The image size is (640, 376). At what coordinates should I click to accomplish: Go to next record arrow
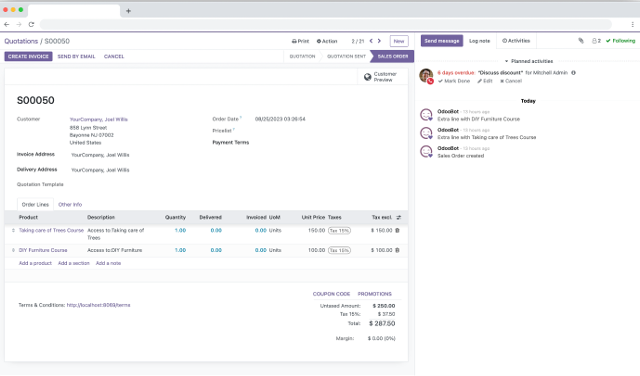pos(379,41)
